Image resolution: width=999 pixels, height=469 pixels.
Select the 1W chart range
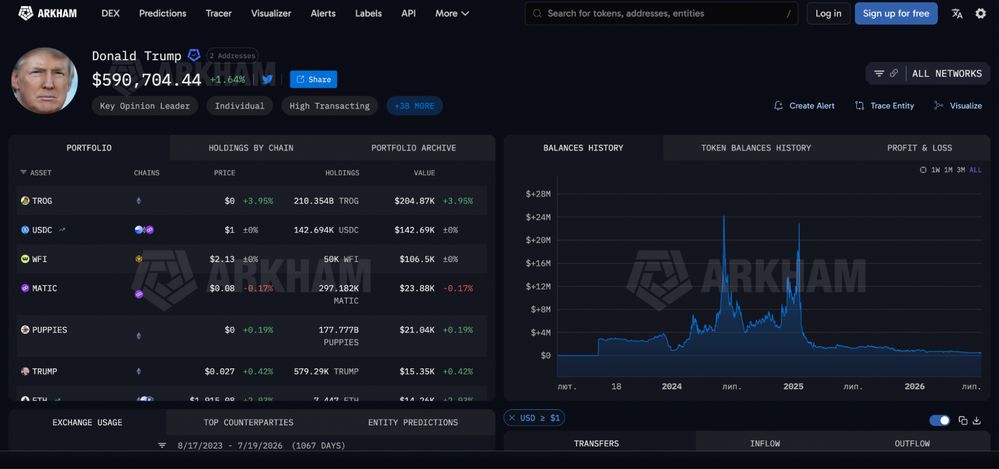pos(935,170)
